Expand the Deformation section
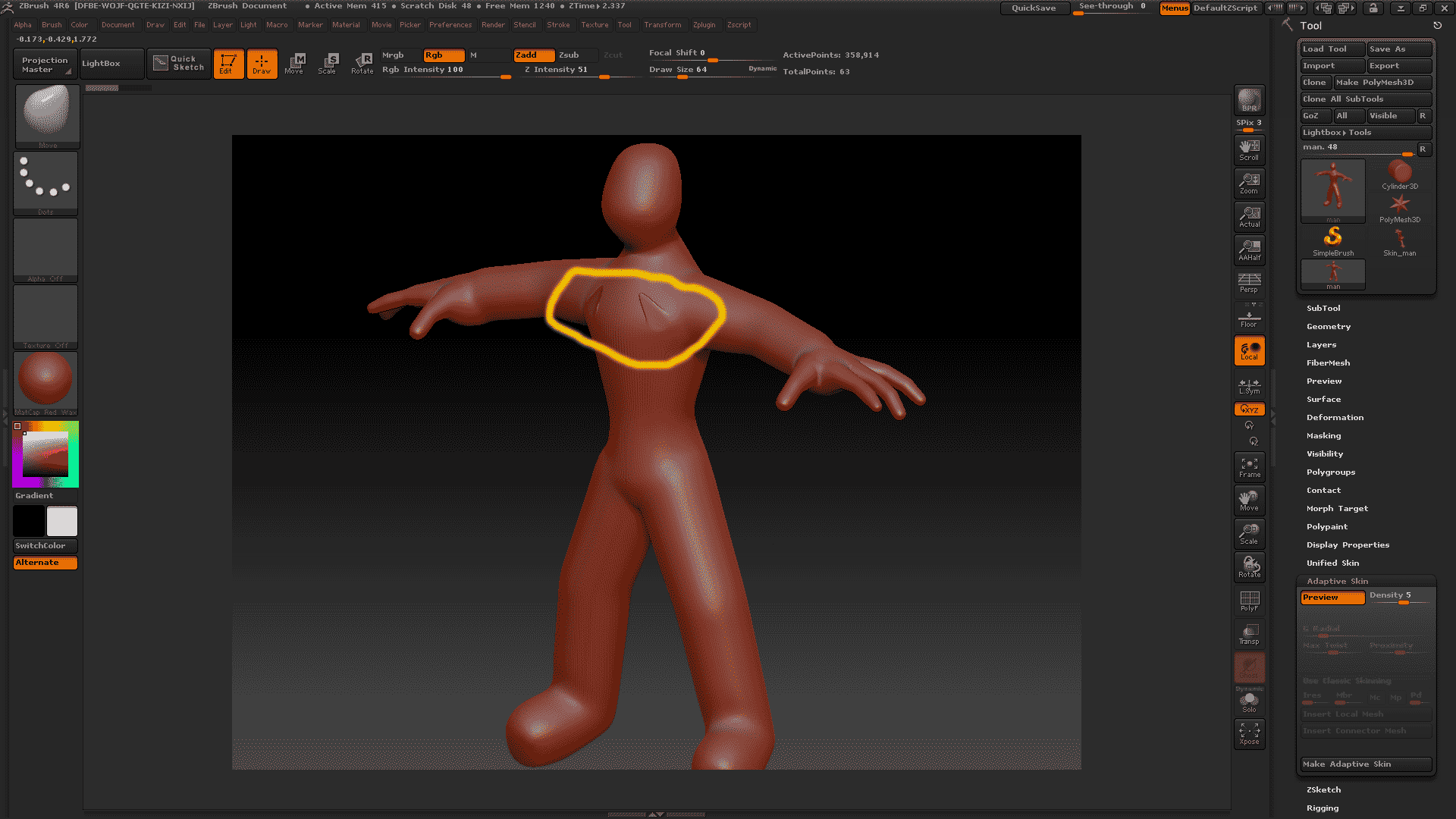Viewport: 1456px width, 819px height. click(x=1335, y=418)
